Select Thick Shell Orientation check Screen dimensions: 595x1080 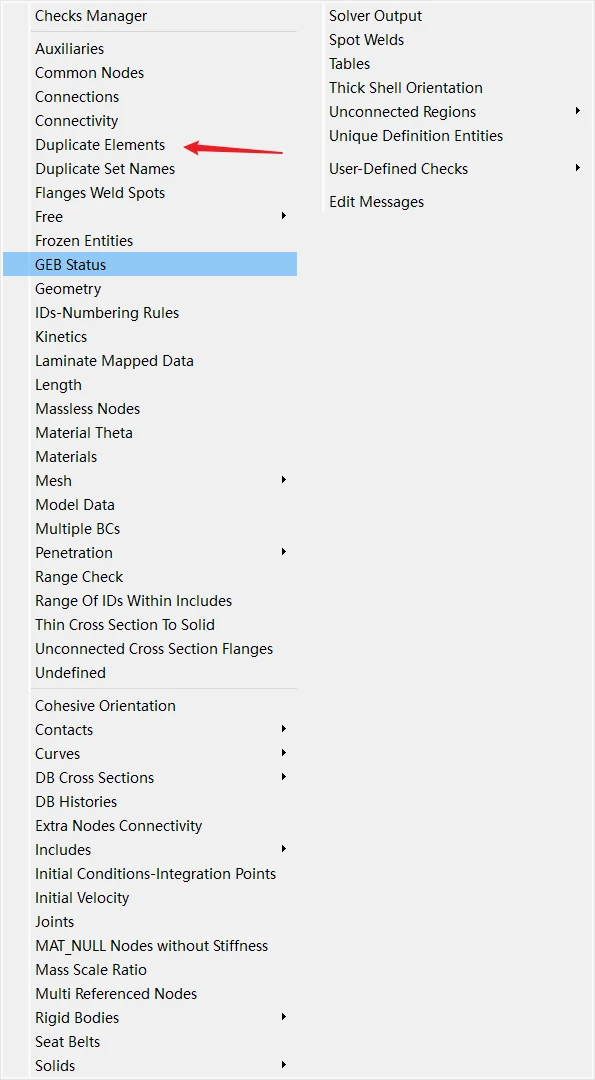pyautogui.click(x=406, y=88)
